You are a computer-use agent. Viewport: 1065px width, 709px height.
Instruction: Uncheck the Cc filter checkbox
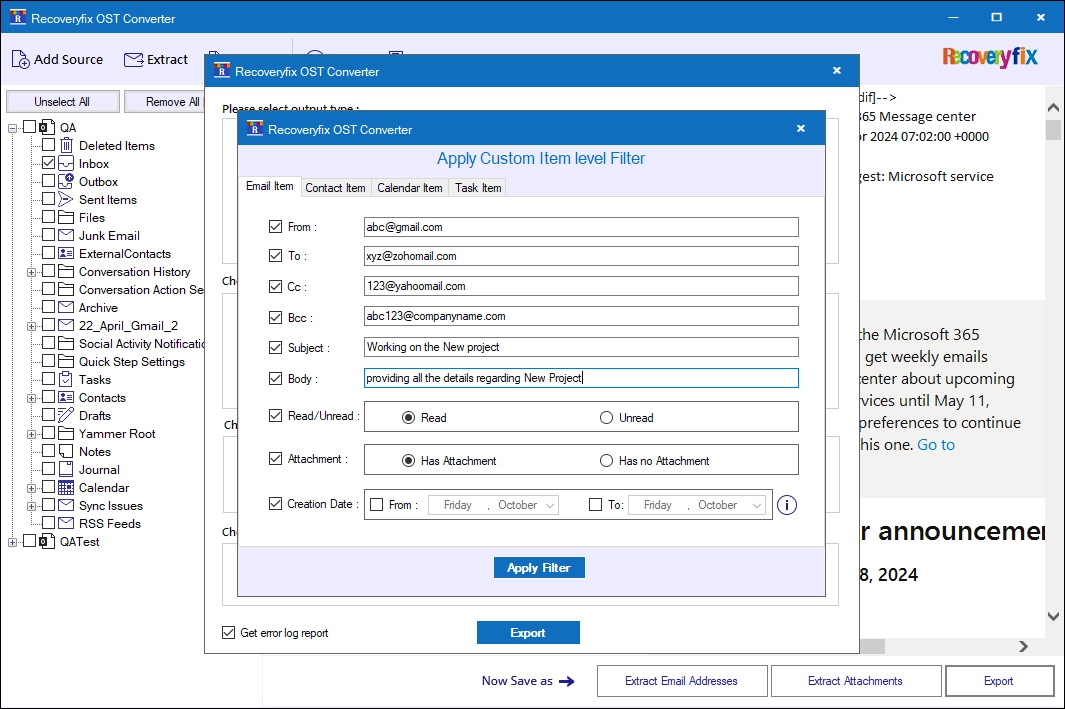(x=275, y=287)
